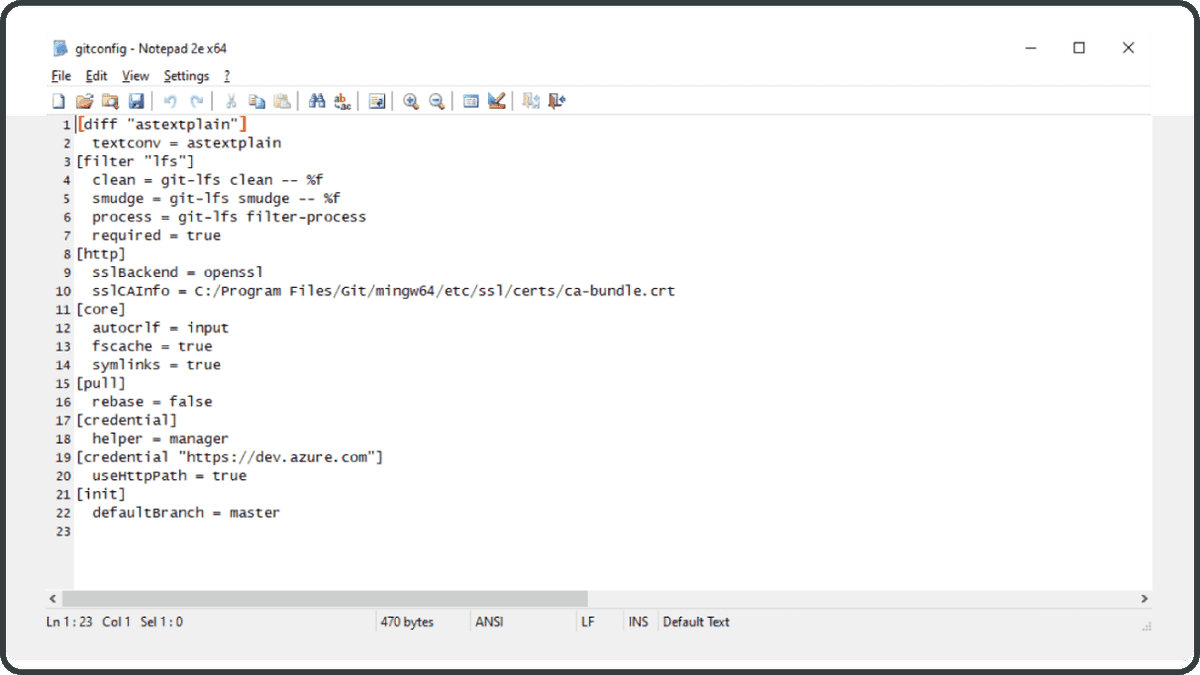Open the Replace dialog

coord(342,100)
